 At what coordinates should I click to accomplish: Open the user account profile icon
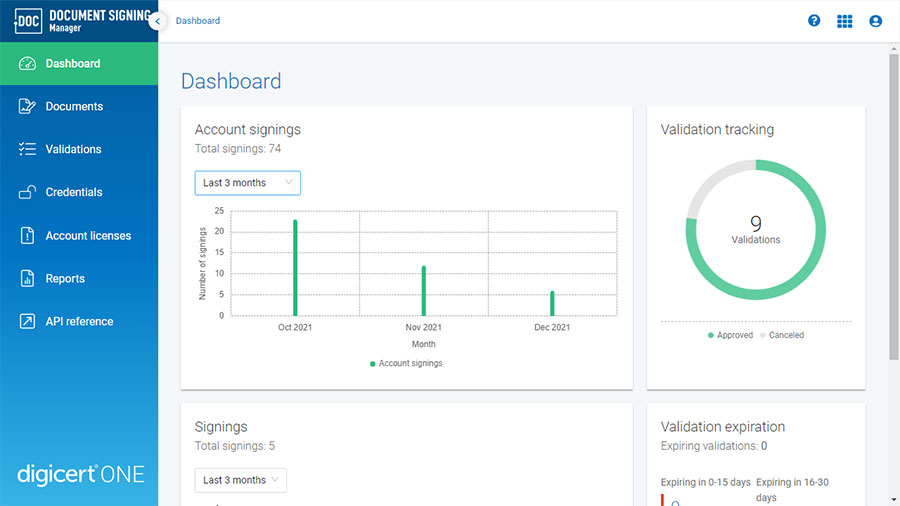[x=876, y=21]
